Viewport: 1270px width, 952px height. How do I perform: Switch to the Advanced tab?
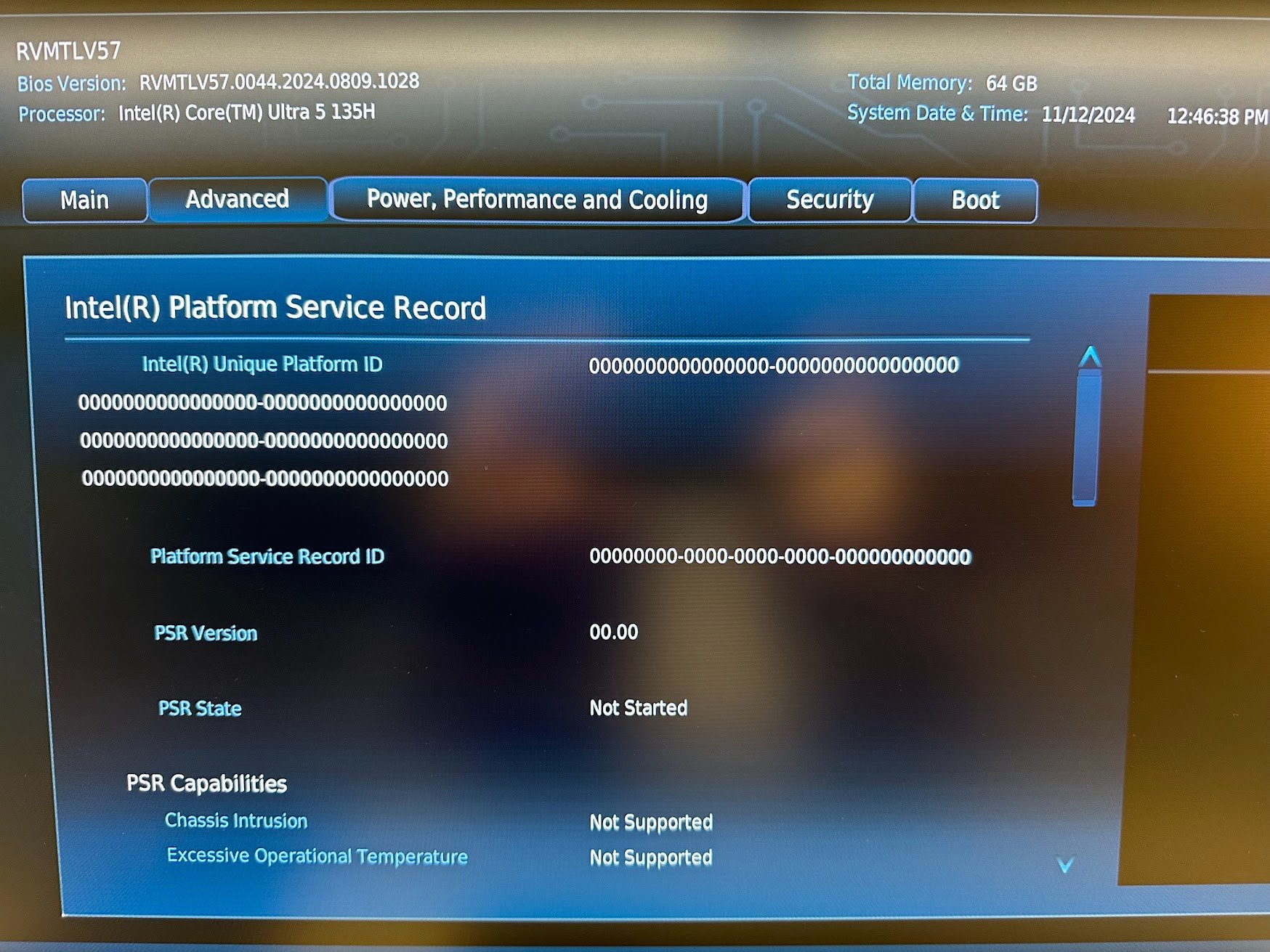[x=238, y=199]
